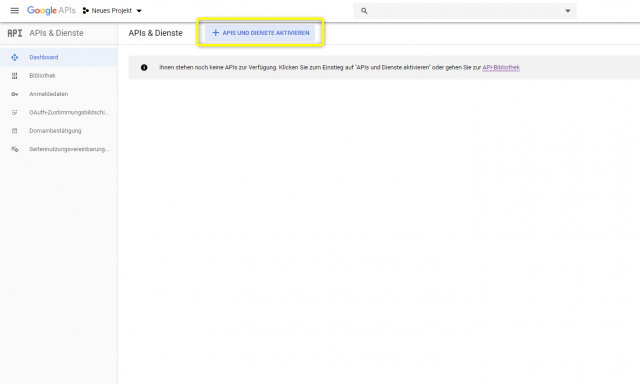
Task: Click the Anmeldedaten key icon
Action: point(15,94)
